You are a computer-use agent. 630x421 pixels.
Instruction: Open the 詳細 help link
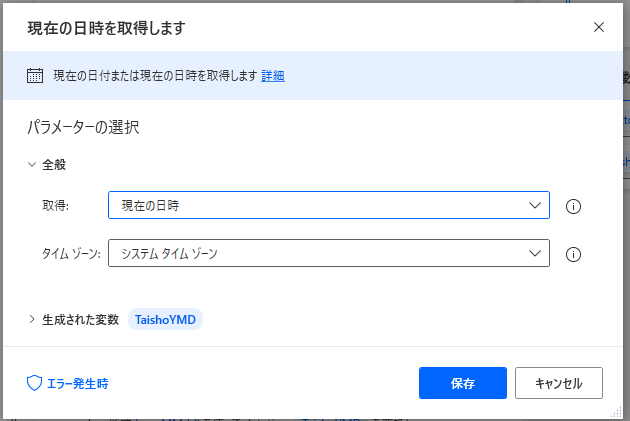coord(273,76)
